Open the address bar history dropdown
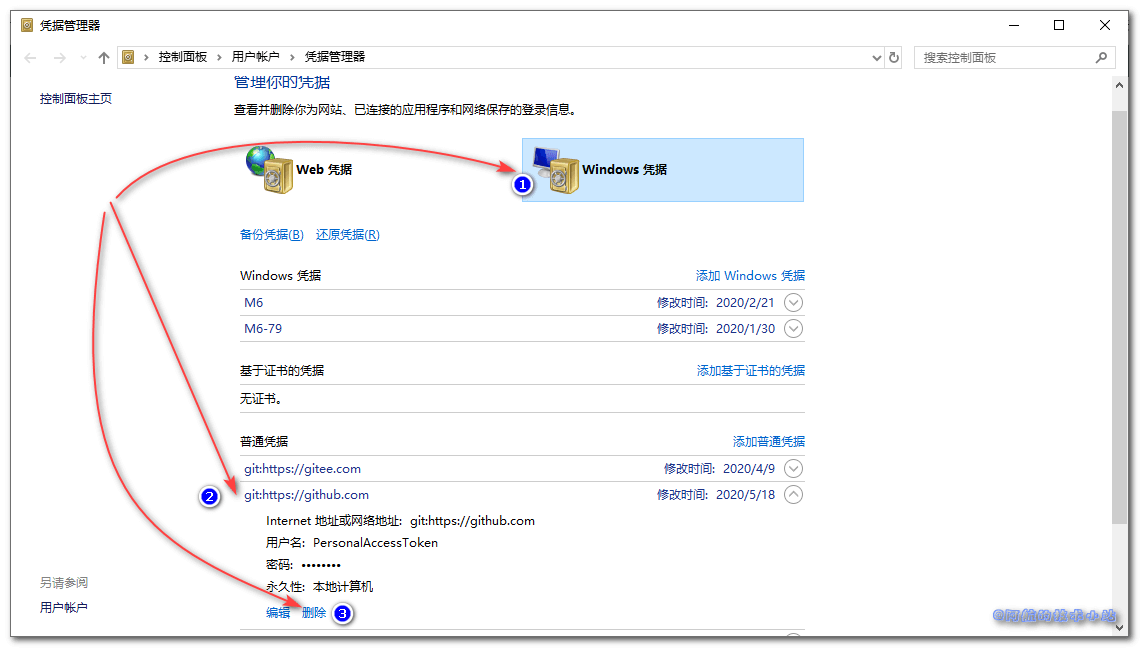This screenshot has width=1140, height=648. click(876, 57)
